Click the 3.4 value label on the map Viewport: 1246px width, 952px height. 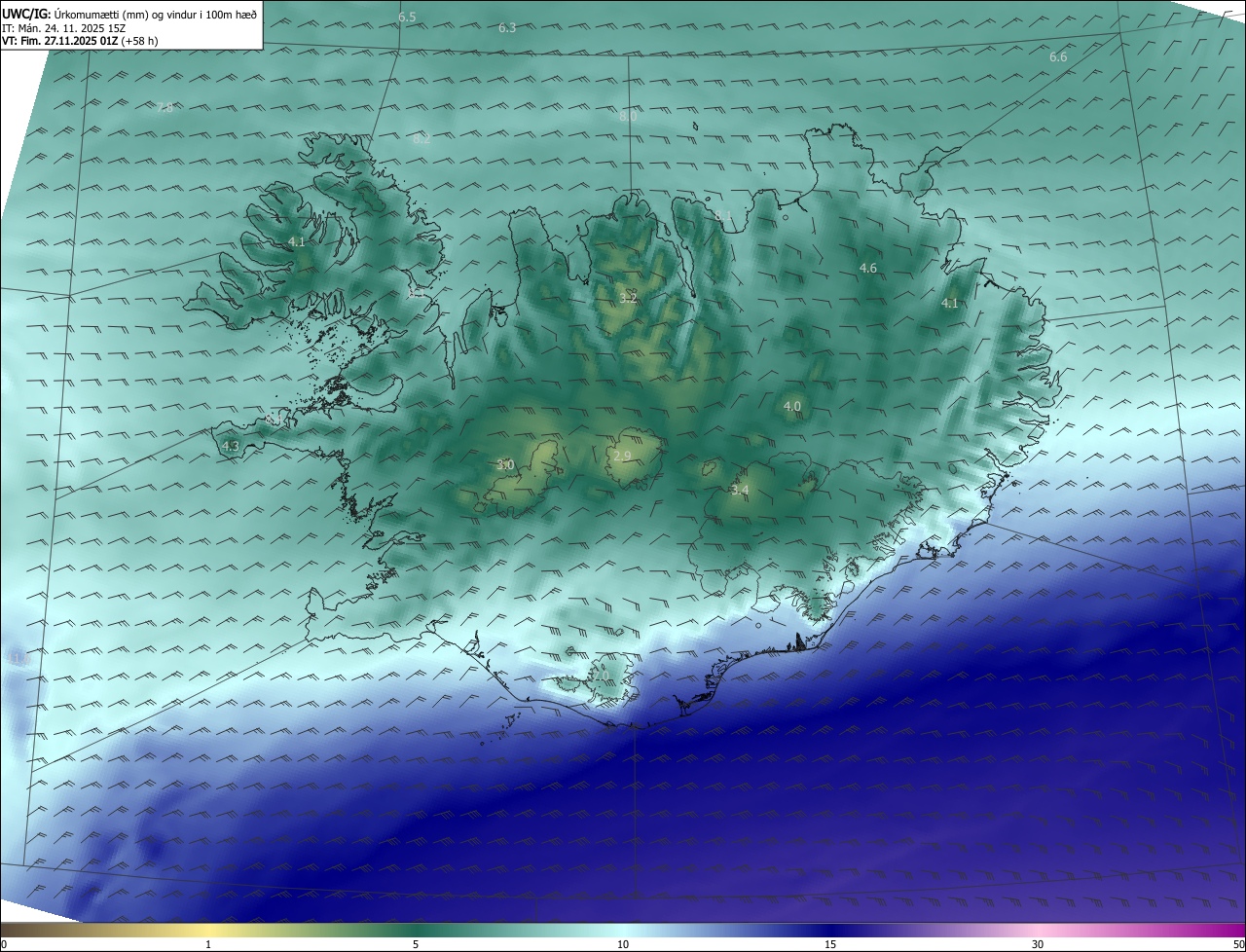point(740,490)
